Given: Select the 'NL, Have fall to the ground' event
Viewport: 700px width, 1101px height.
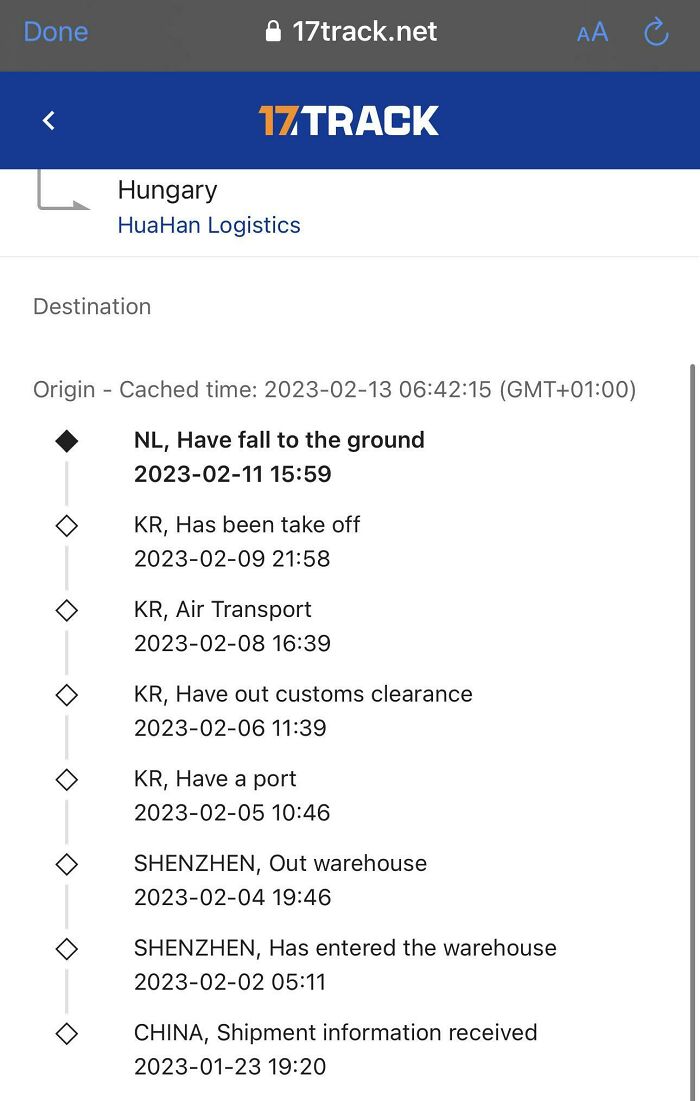Looking at the screenshot, I should [x=279, y=440].
